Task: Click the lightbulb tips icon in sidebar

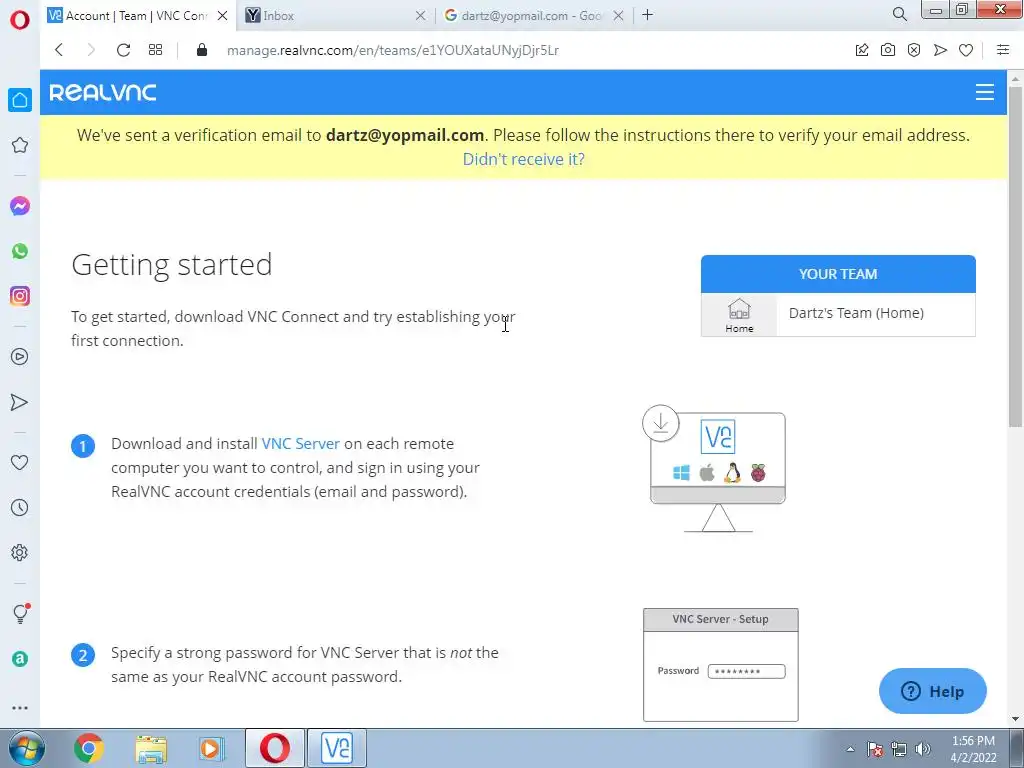Action: pos(21,613)
